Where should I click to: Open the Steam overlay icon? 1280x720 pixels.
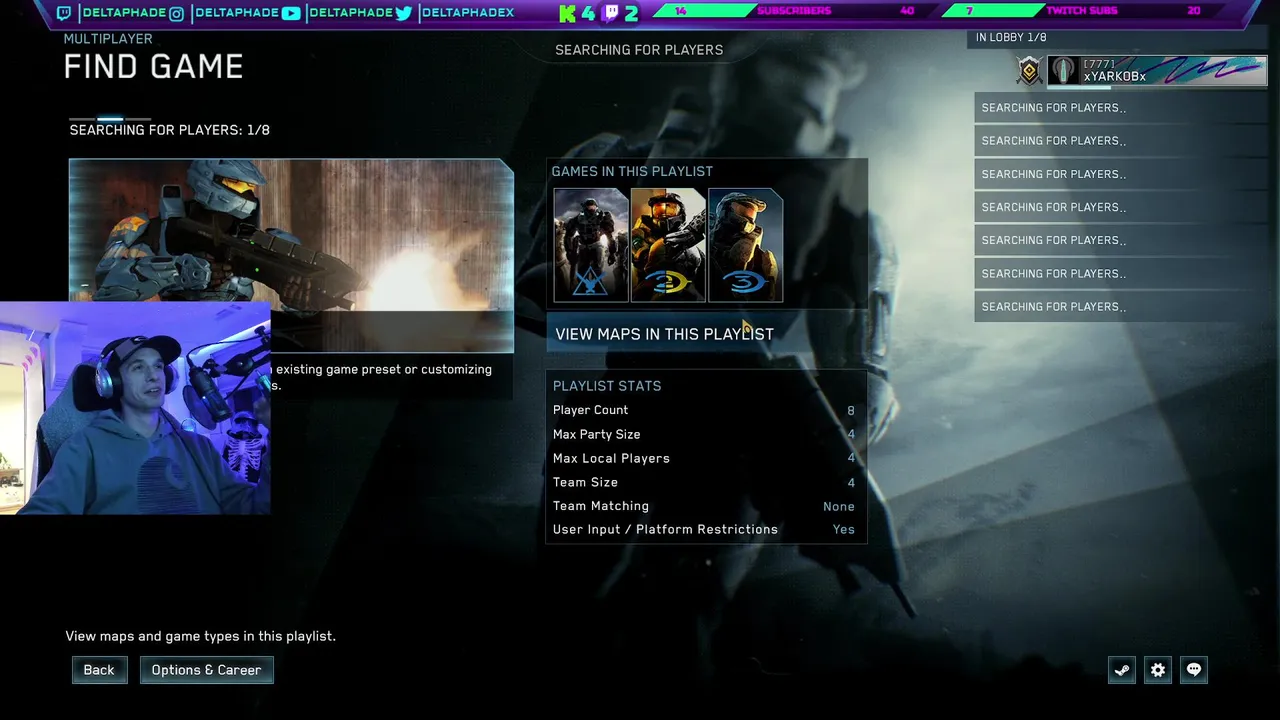click(1122, 670)
